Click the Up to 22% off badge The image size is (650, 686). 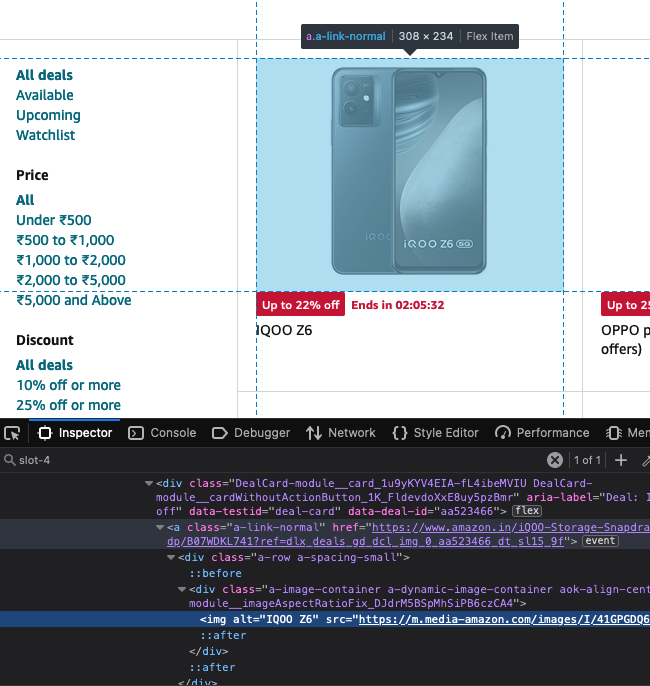pyautogui.click(x=301, y=304)
